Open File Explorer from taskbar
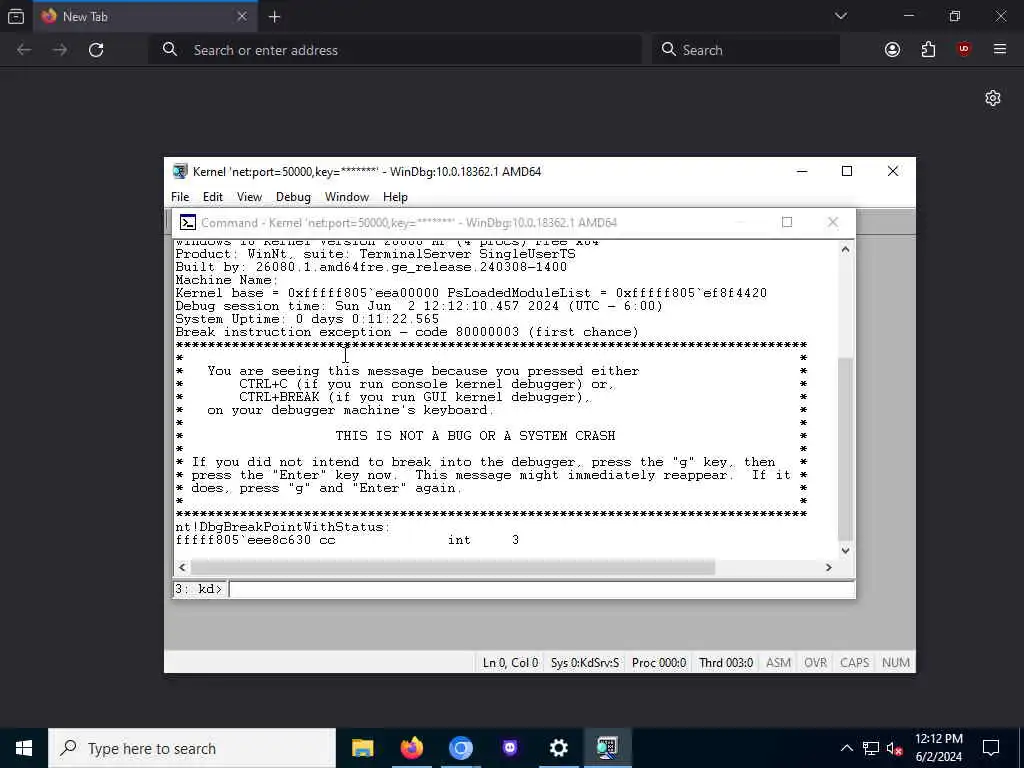 point(362,748)
